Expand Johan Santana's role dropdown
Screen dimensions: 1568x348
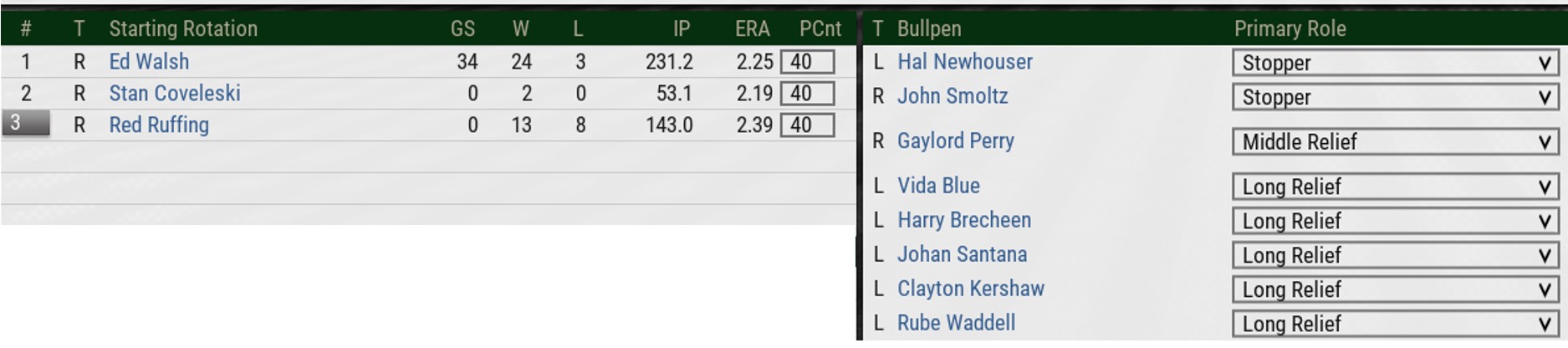1394,255
